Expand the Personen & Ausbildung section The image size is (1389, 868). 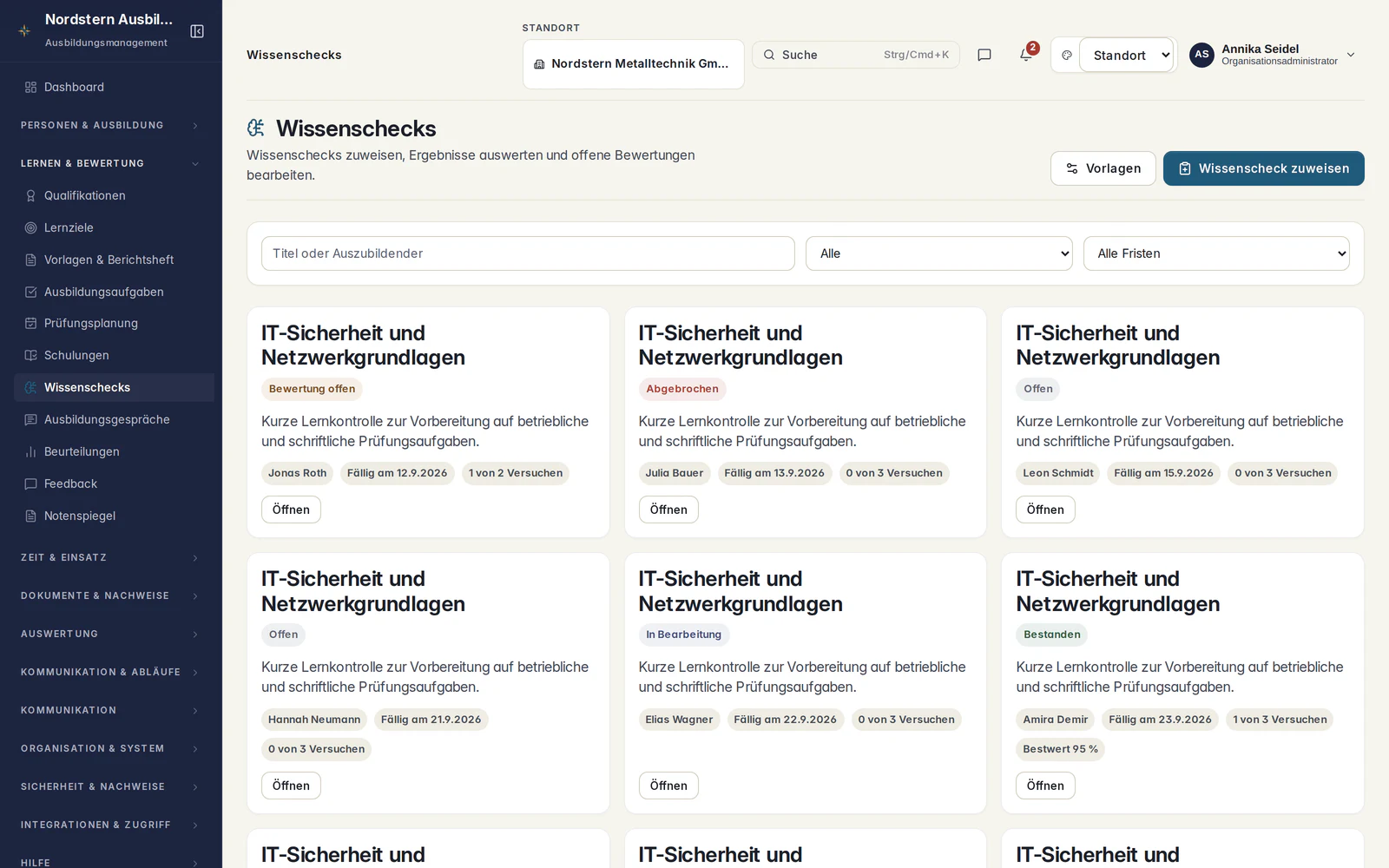tap(110, 125)
